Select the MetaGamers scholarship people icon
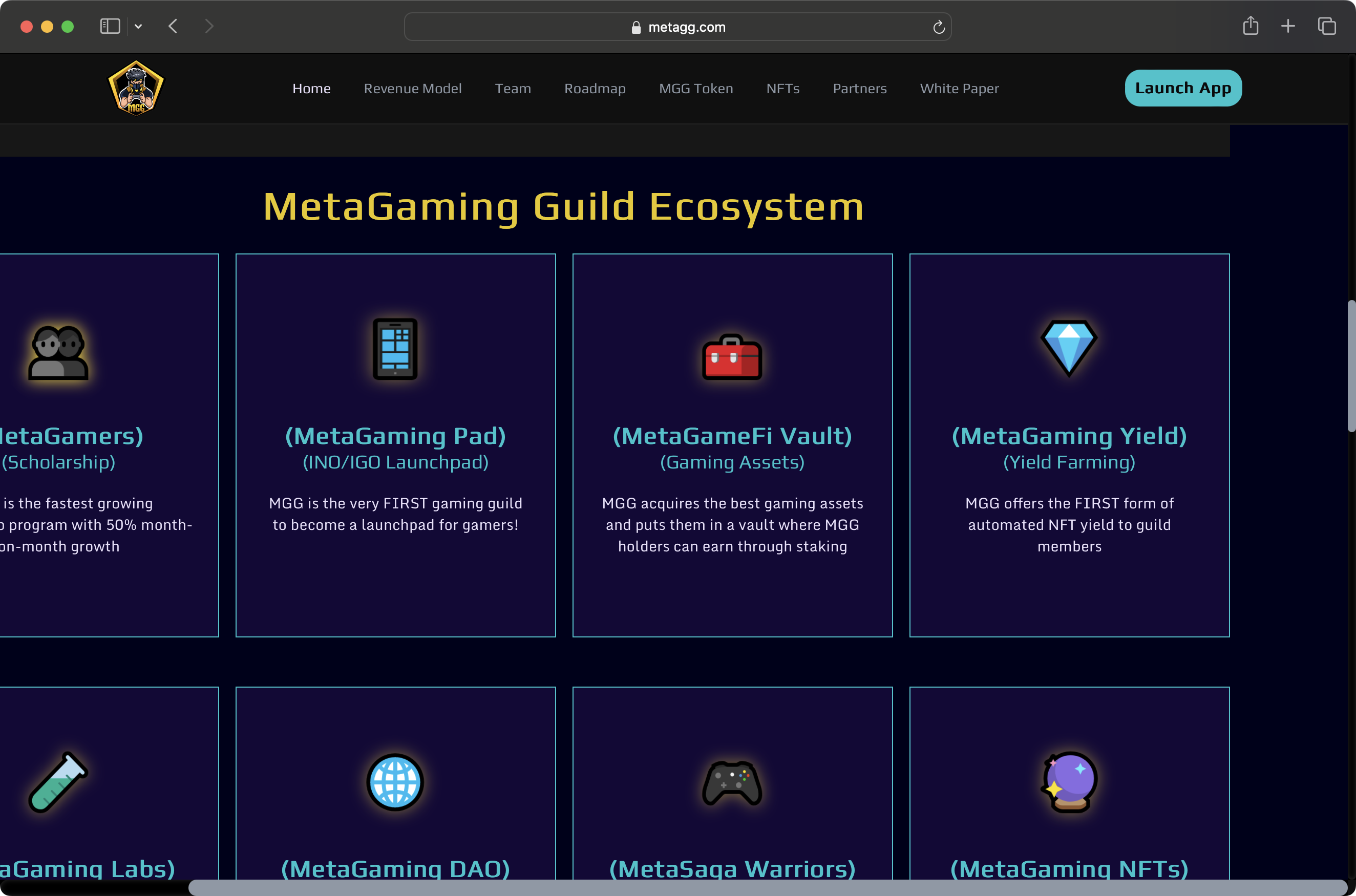This screenshot has width=1356, height=896. 58,354
